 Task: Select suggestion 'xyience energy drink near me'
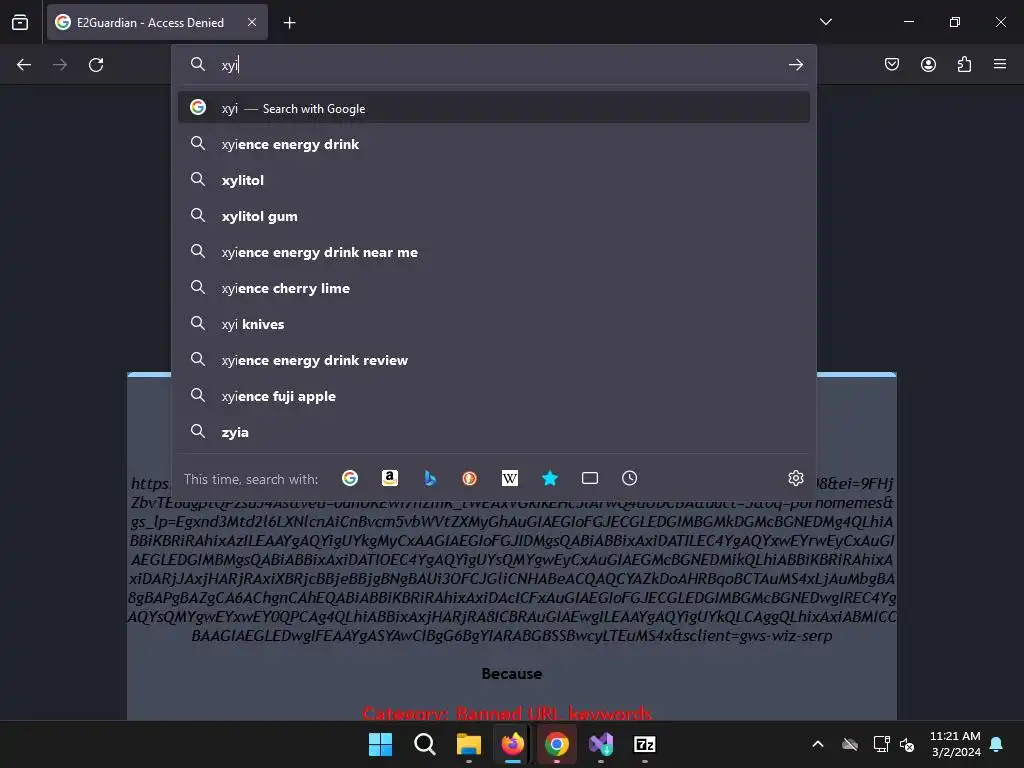tap(494, 251)
